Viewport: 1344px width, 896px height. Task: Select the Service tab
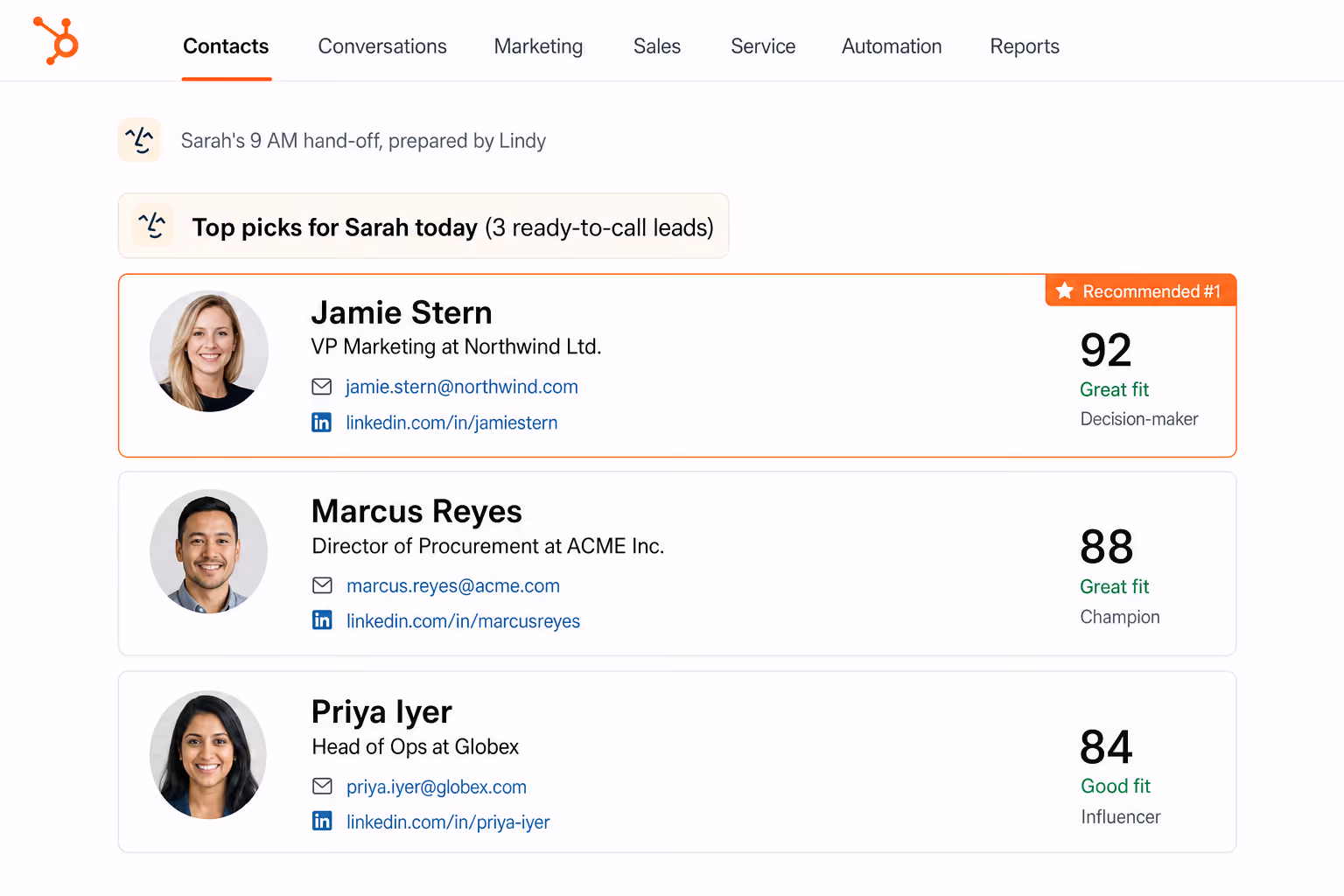(x=763, y=46)
